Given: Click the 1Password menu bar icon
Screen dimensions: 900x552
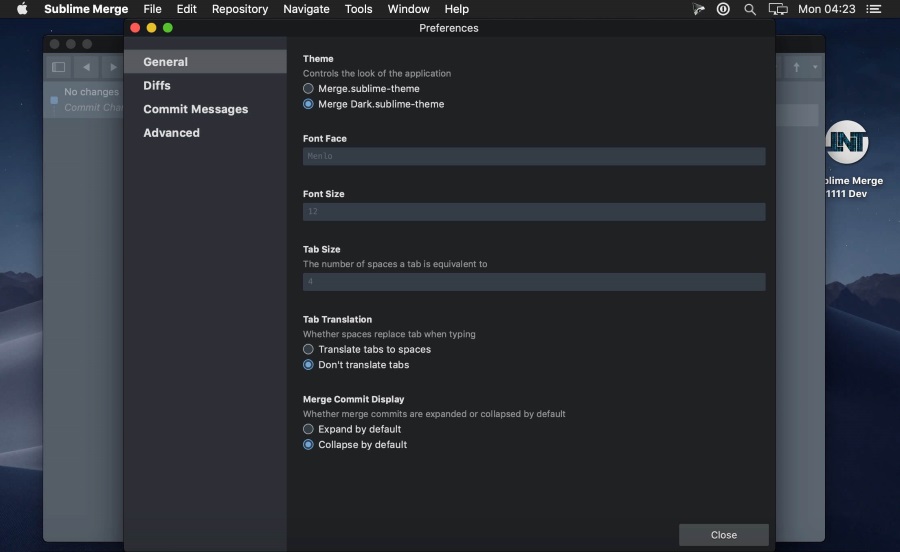Looking at the screenshot, I should pyautogui.click(x=723, y=9).
